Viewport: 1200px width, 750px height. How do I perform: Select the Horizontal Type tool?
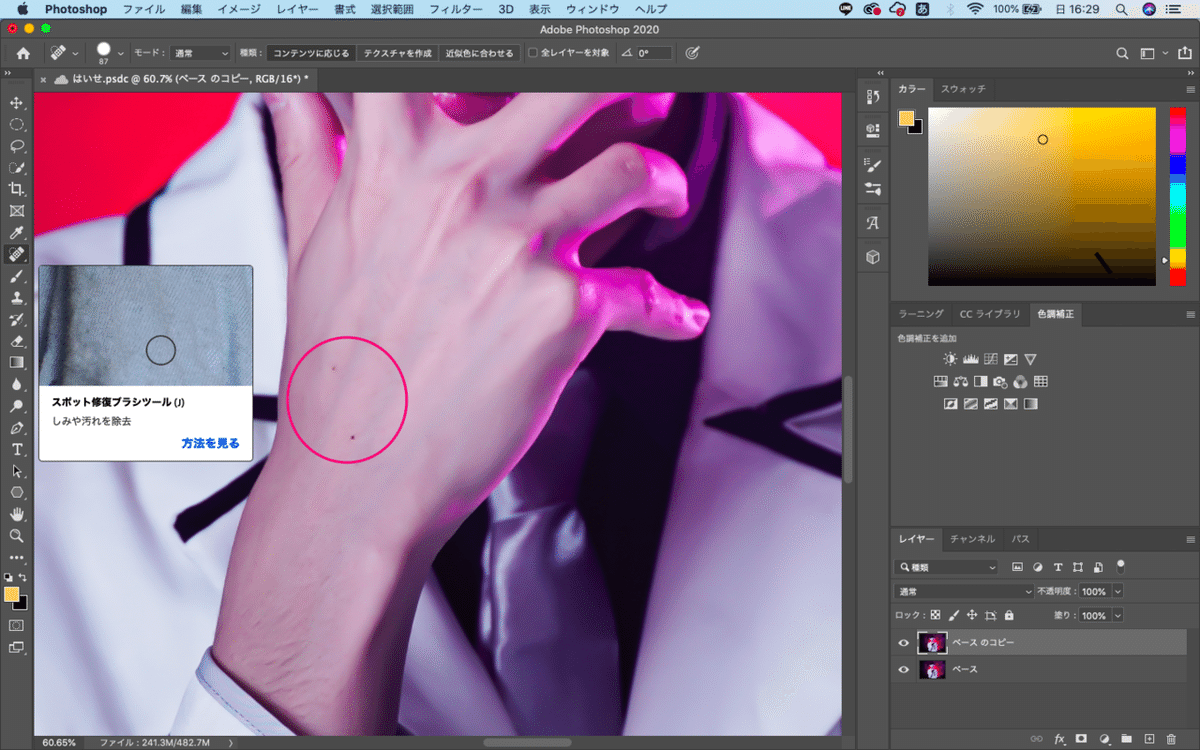click(16, 449)
